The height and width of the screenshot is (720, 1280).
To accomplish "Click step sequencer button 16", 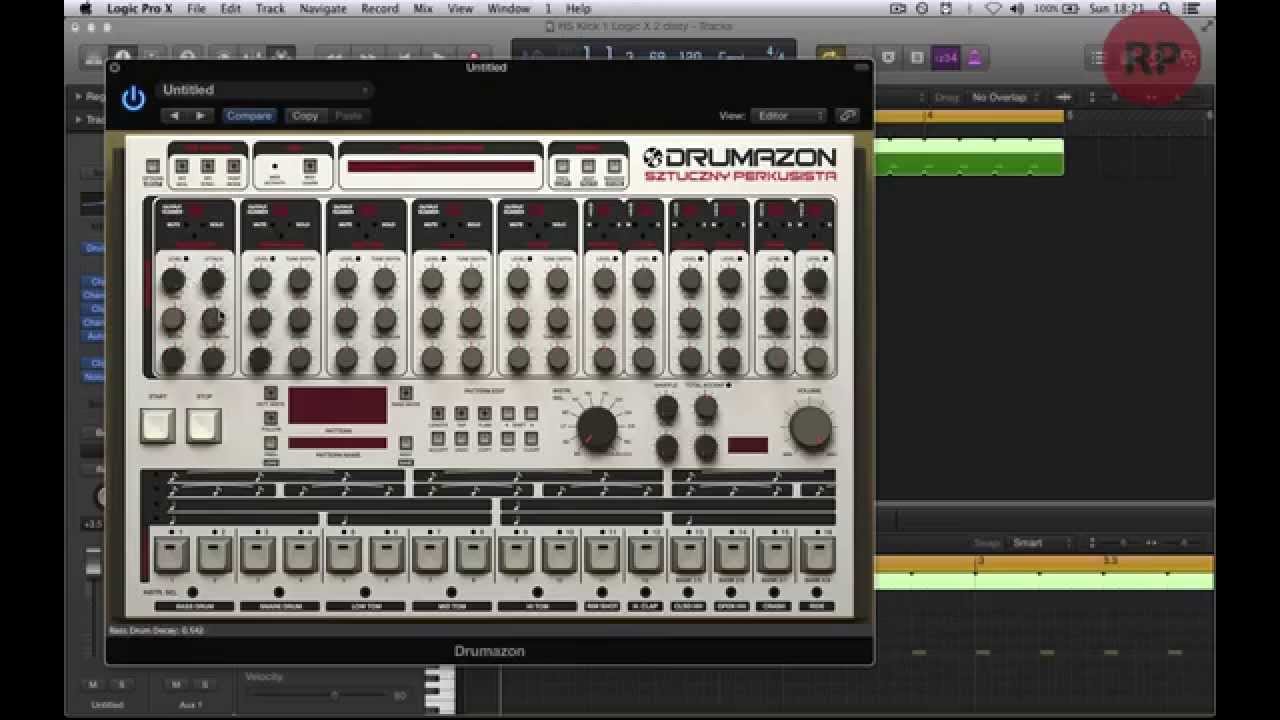I will [x=817, y=553].
